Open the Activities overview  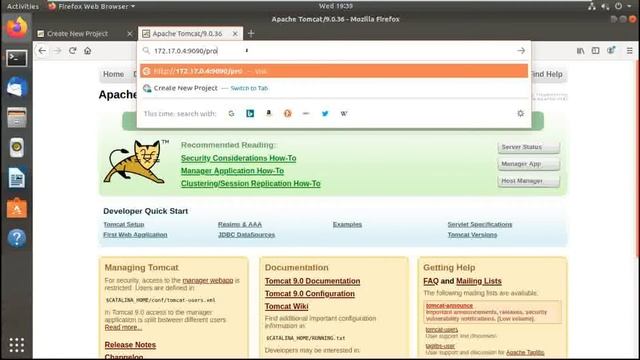[23, 6]
